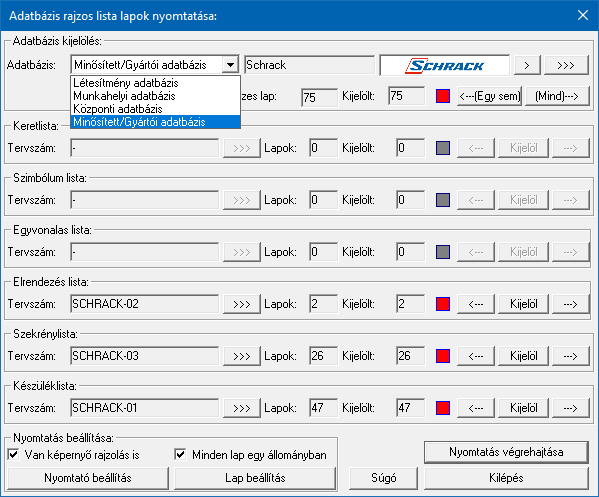Viewport: 599px width, 497px height.
Task: Open Készüléklista >>> plan browser
Action: click(x=241, y=408)
